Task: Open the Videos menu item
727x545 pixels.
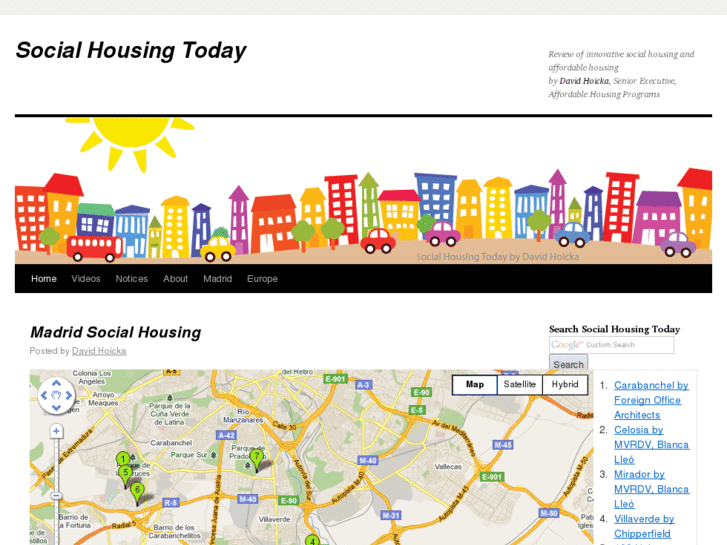Action: [86, 279]
